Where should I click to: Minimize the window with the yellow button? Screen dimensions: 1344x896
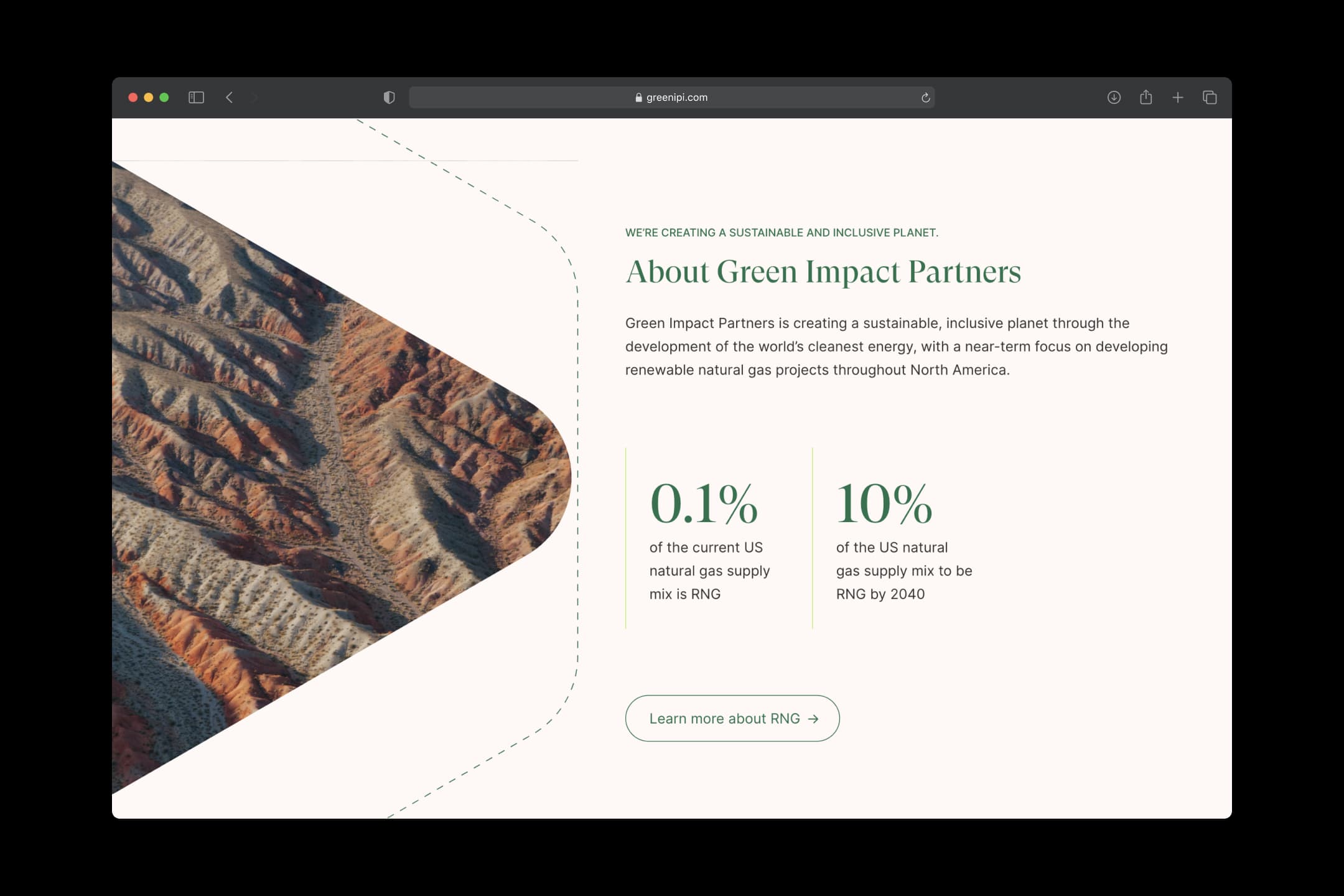coord(148,98)
